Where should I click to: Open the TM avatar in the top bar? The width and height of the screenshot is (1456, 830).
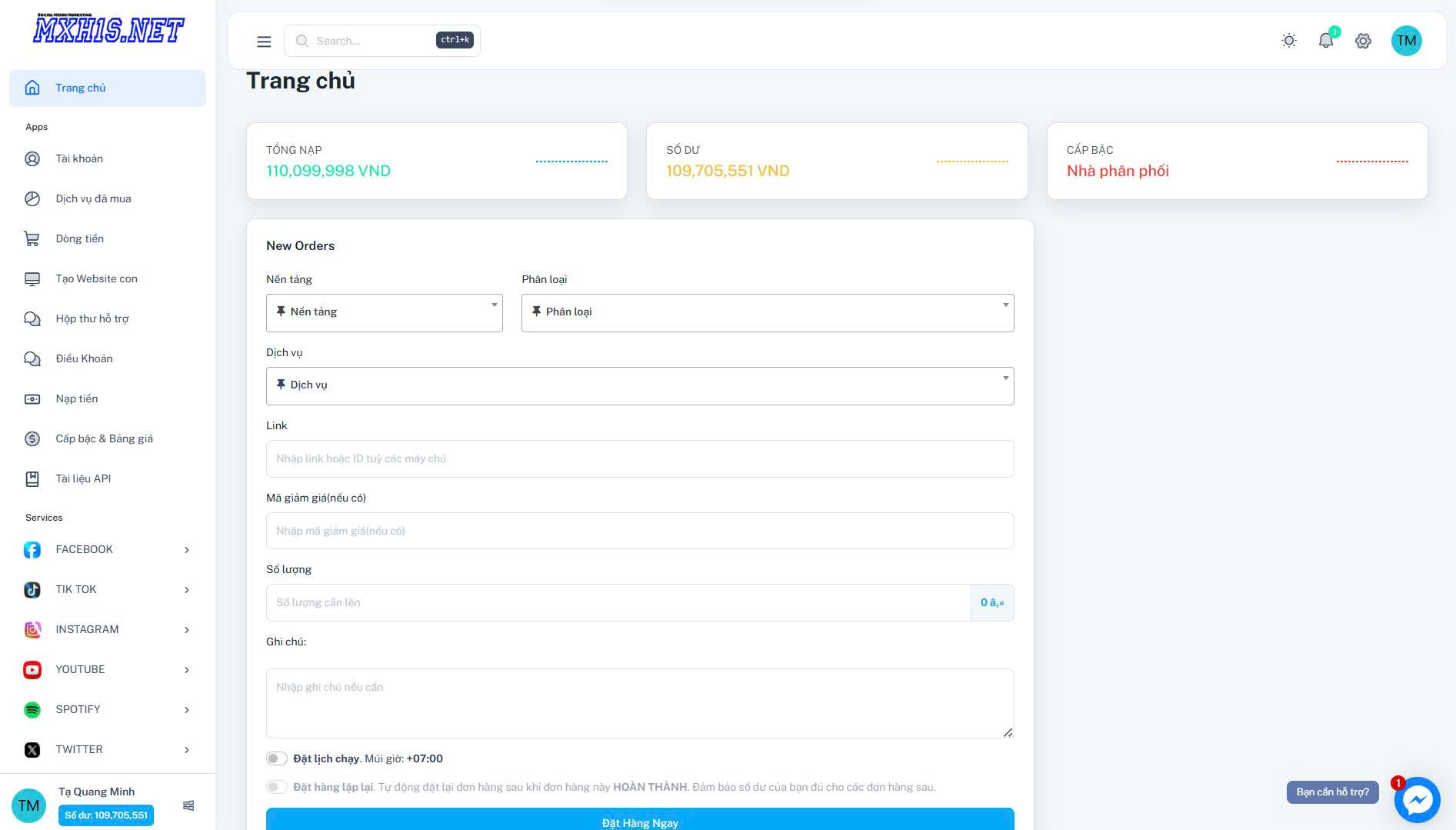1407,41
